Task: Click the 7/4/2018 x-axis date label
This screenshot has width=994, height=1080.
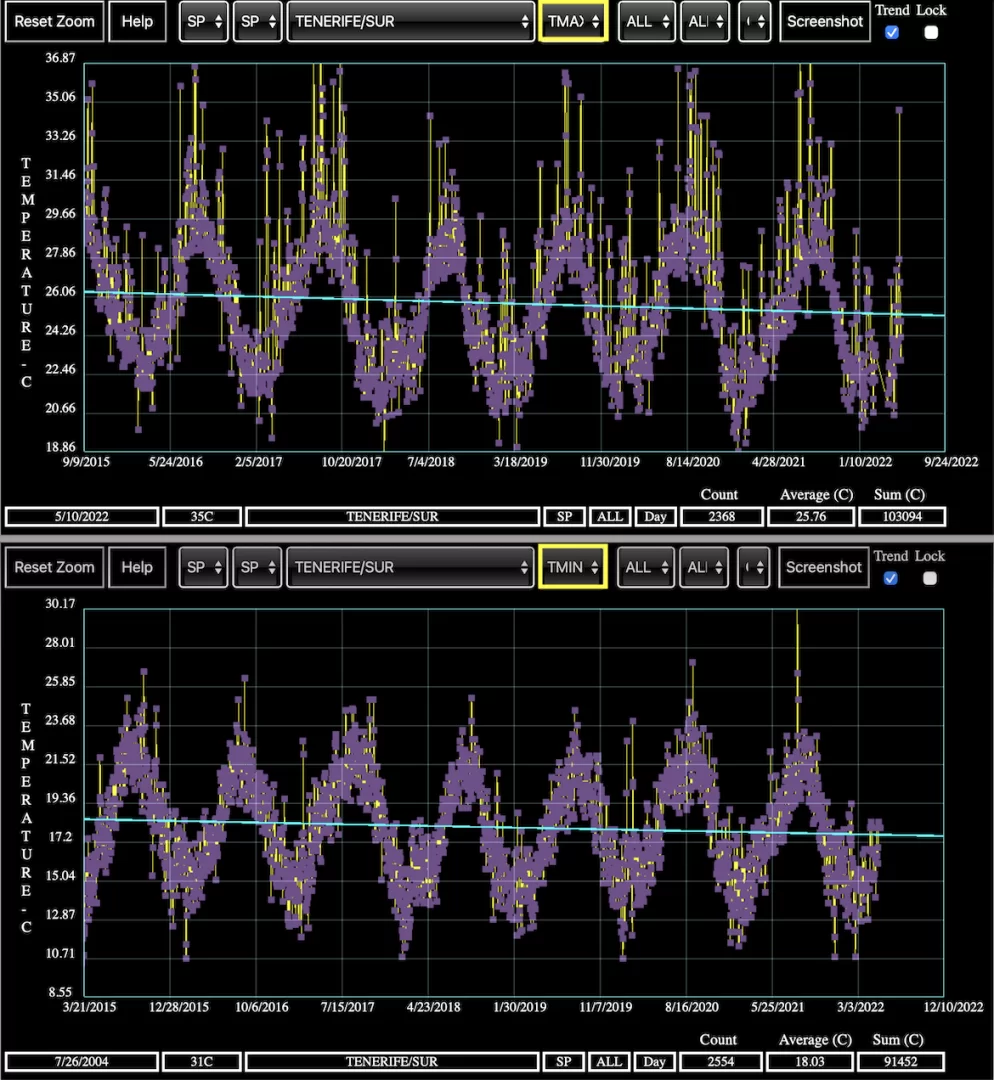Action: pyautogui.click(x=431, y=461)
